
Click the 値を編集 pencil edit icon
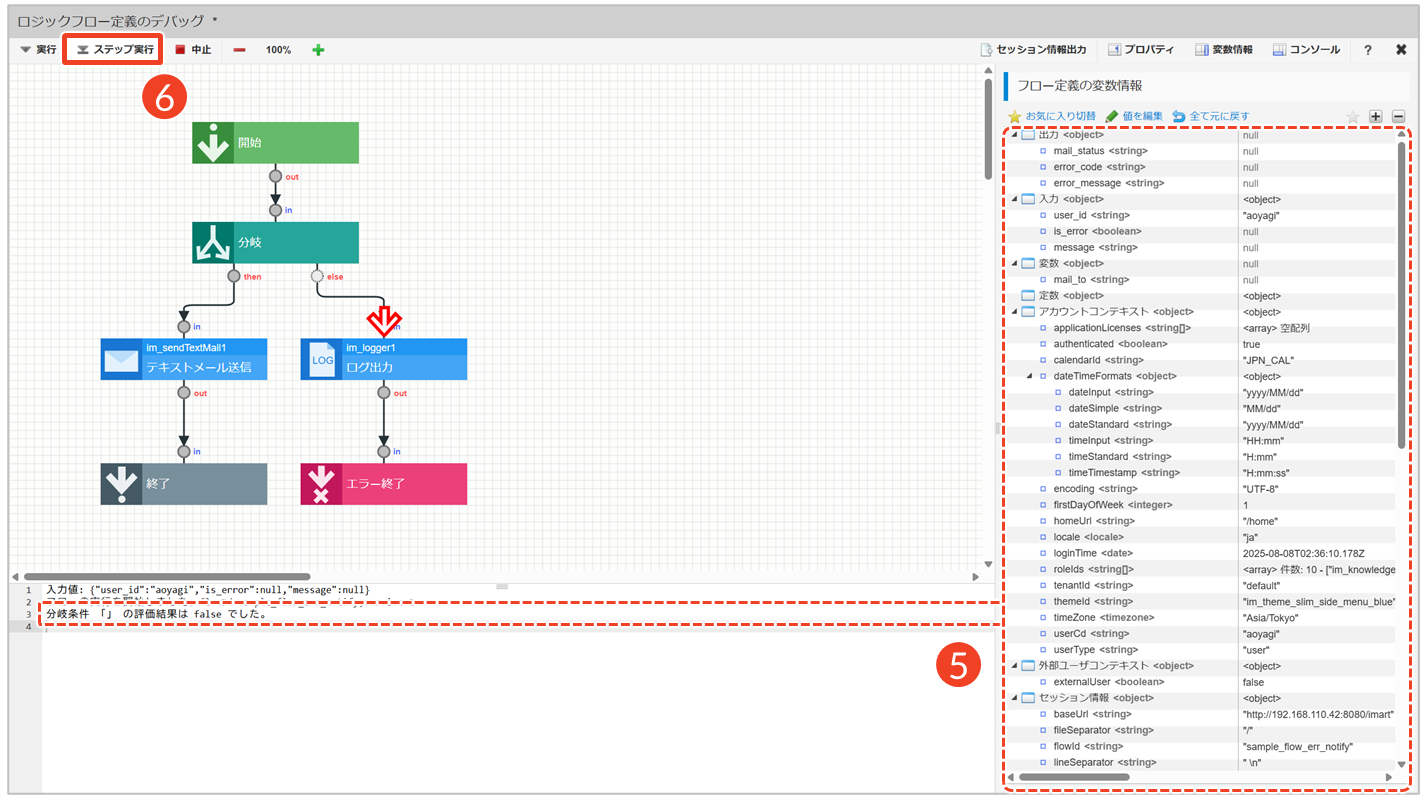click(1134, 116)
